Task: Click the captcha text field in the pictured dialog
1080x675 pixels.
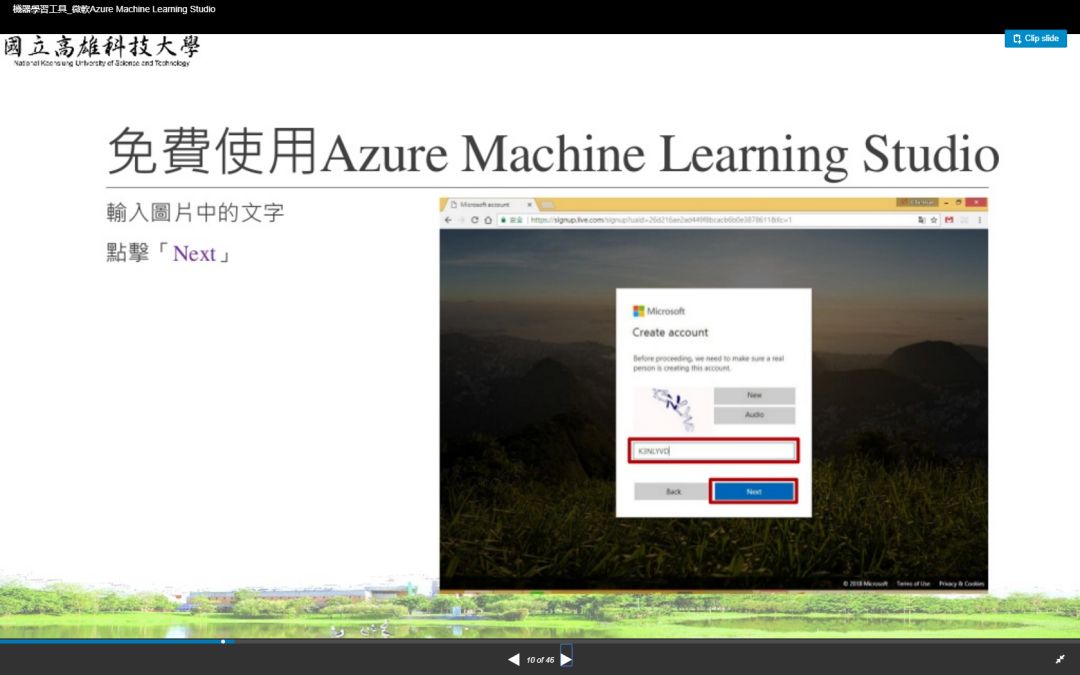Action: [714, 451]
